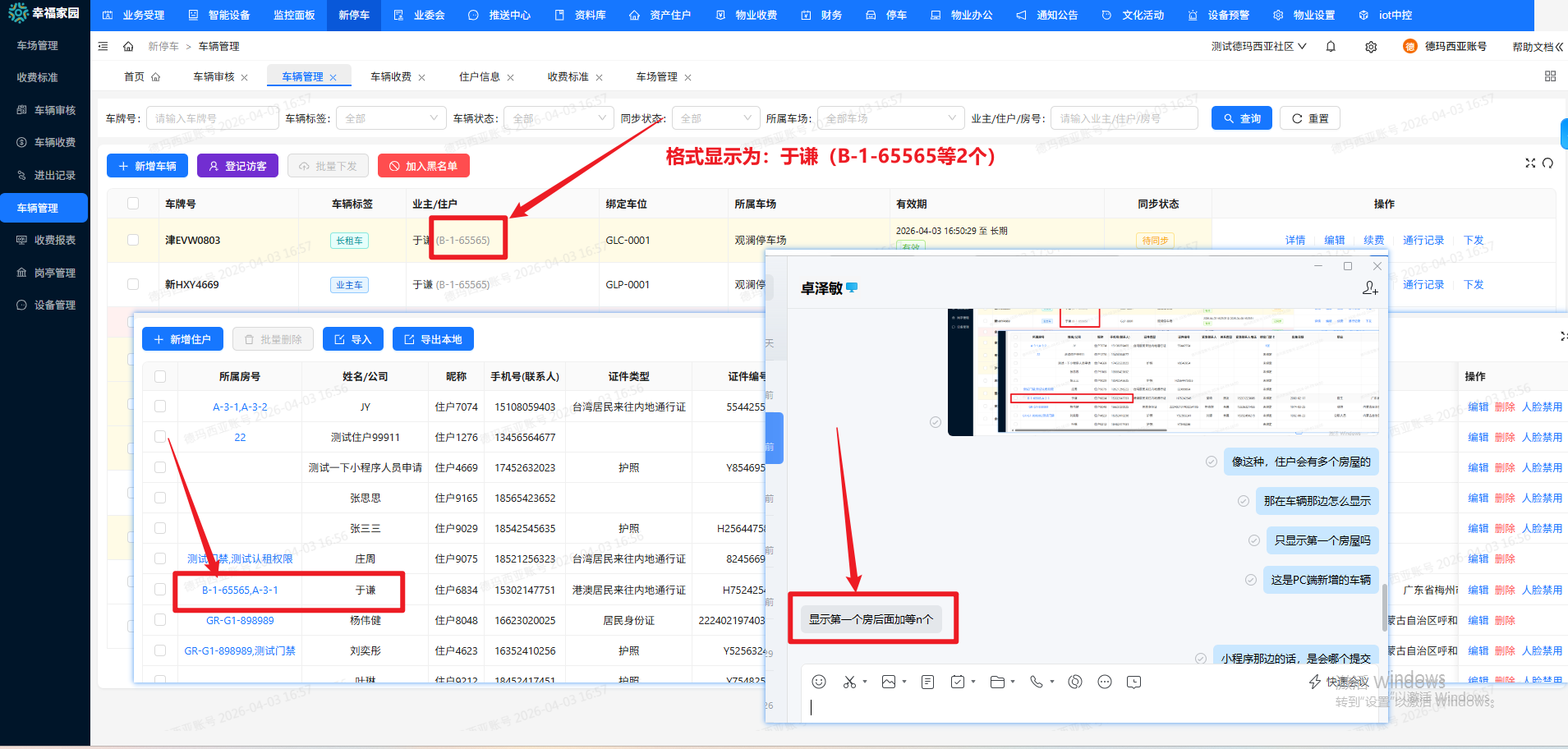
Task: Expand the 测试德玛西亚社区 community selector
Action: 1258,47
